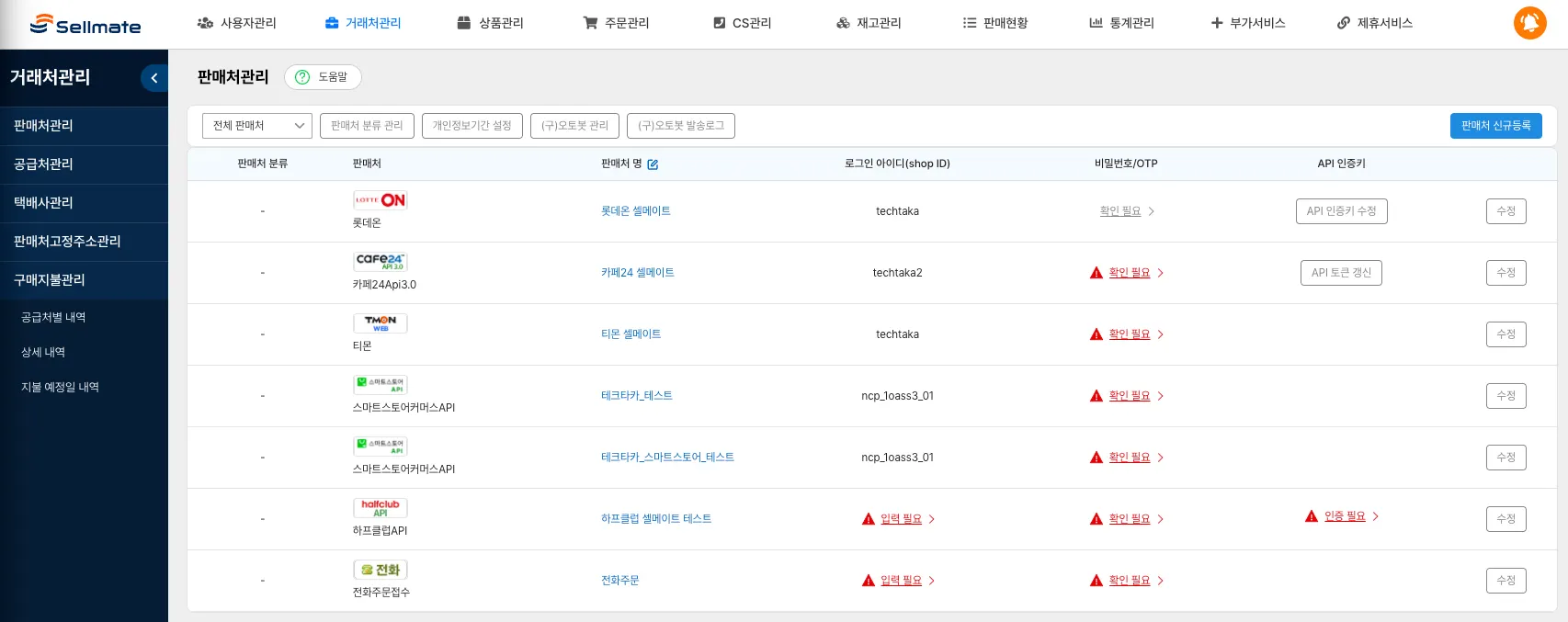Open 전화주문 link
The height and width of the screenshot is (622, 1568).
pyautogui.click(x=620, y=581)
